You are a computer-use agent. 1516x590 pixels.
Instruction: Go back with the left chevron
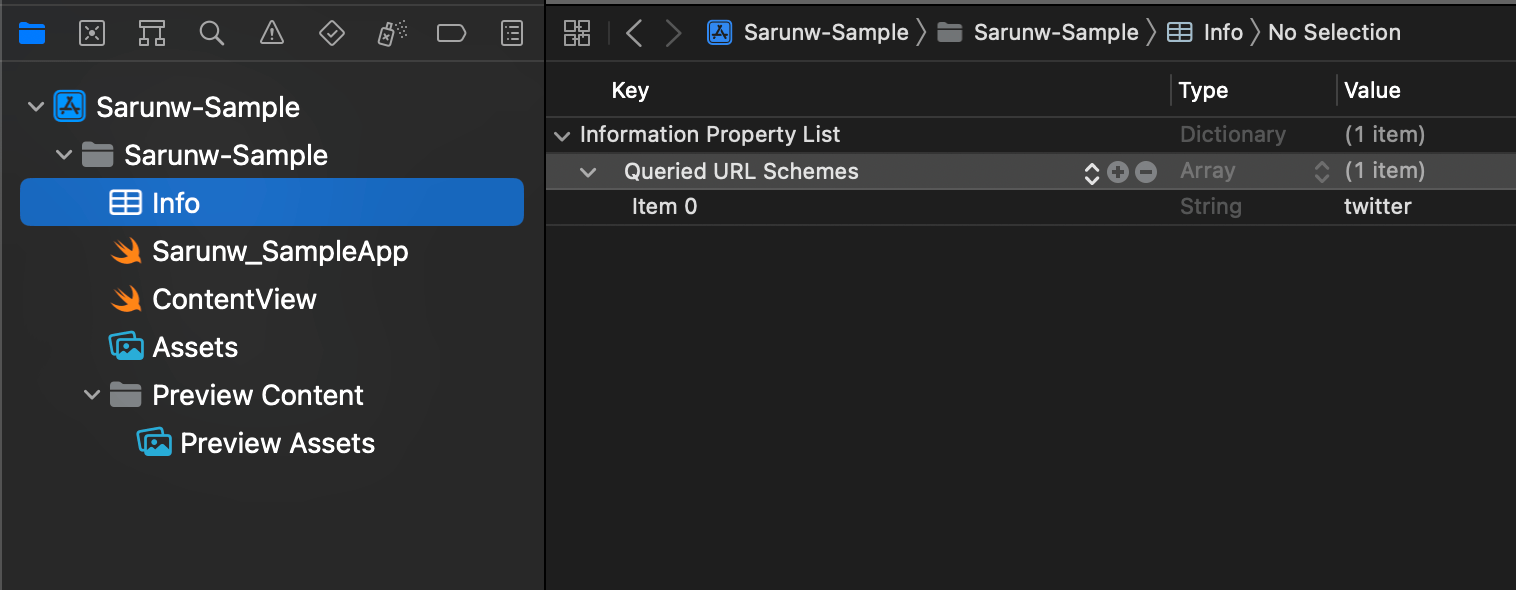pos(633,33)
